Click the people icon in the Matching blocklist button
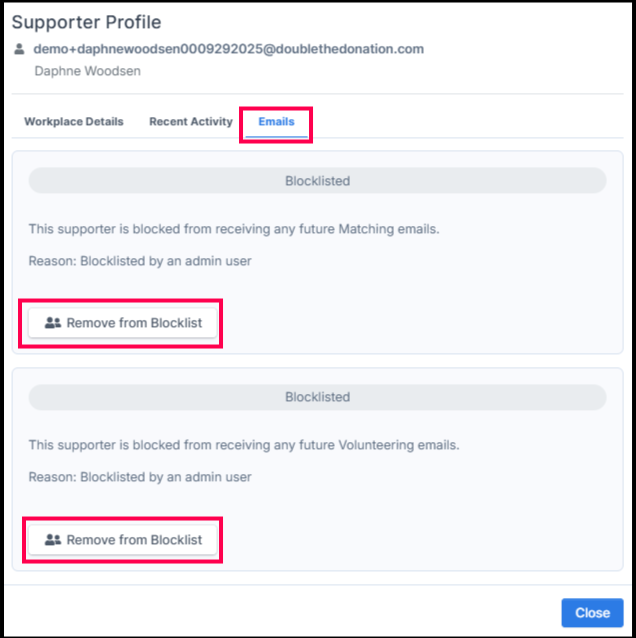This screenshot has height=638, width=636. [x=54, y=323]
